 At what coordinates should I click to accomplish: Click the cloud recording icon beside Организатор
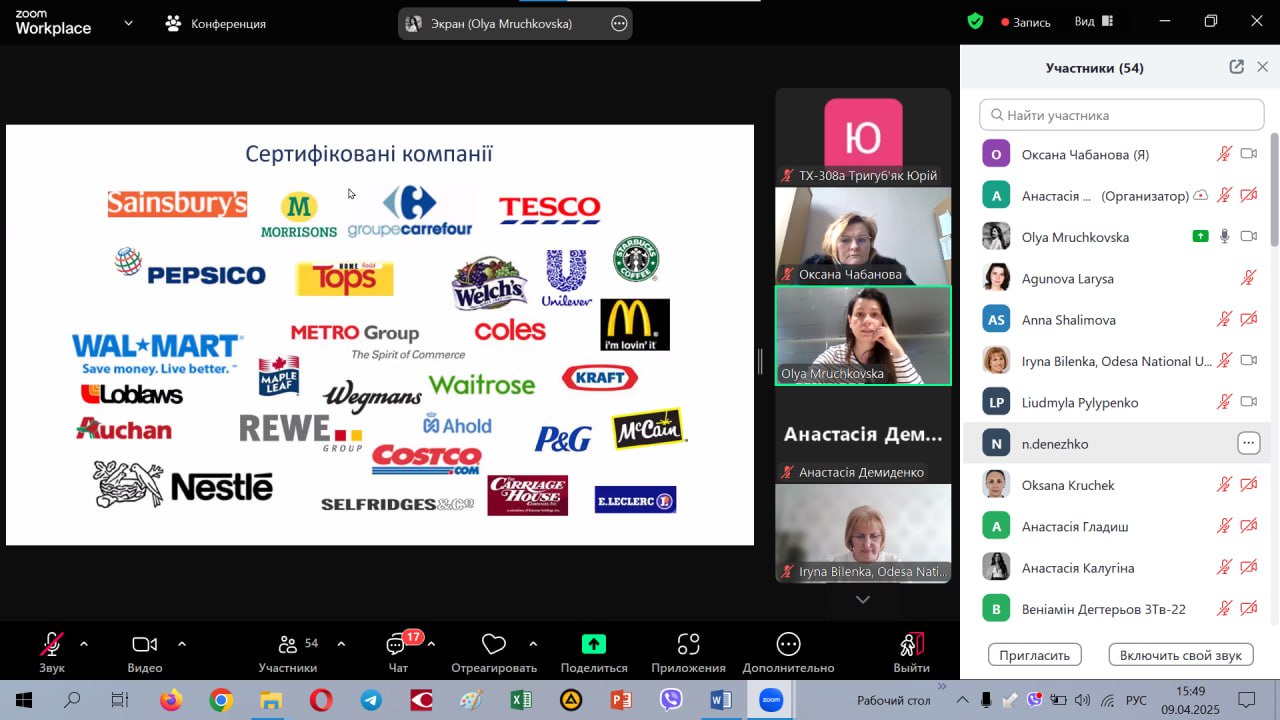click(1201, 196)
